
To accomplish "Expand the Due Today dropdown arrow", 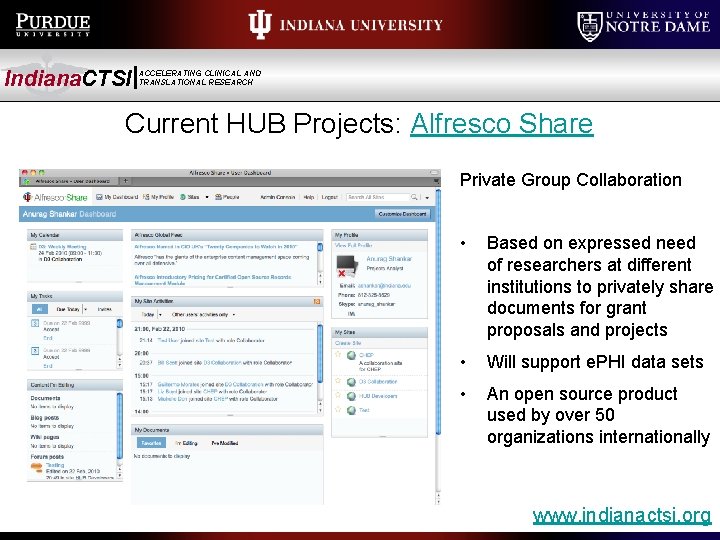I will [x=85, y=309].
